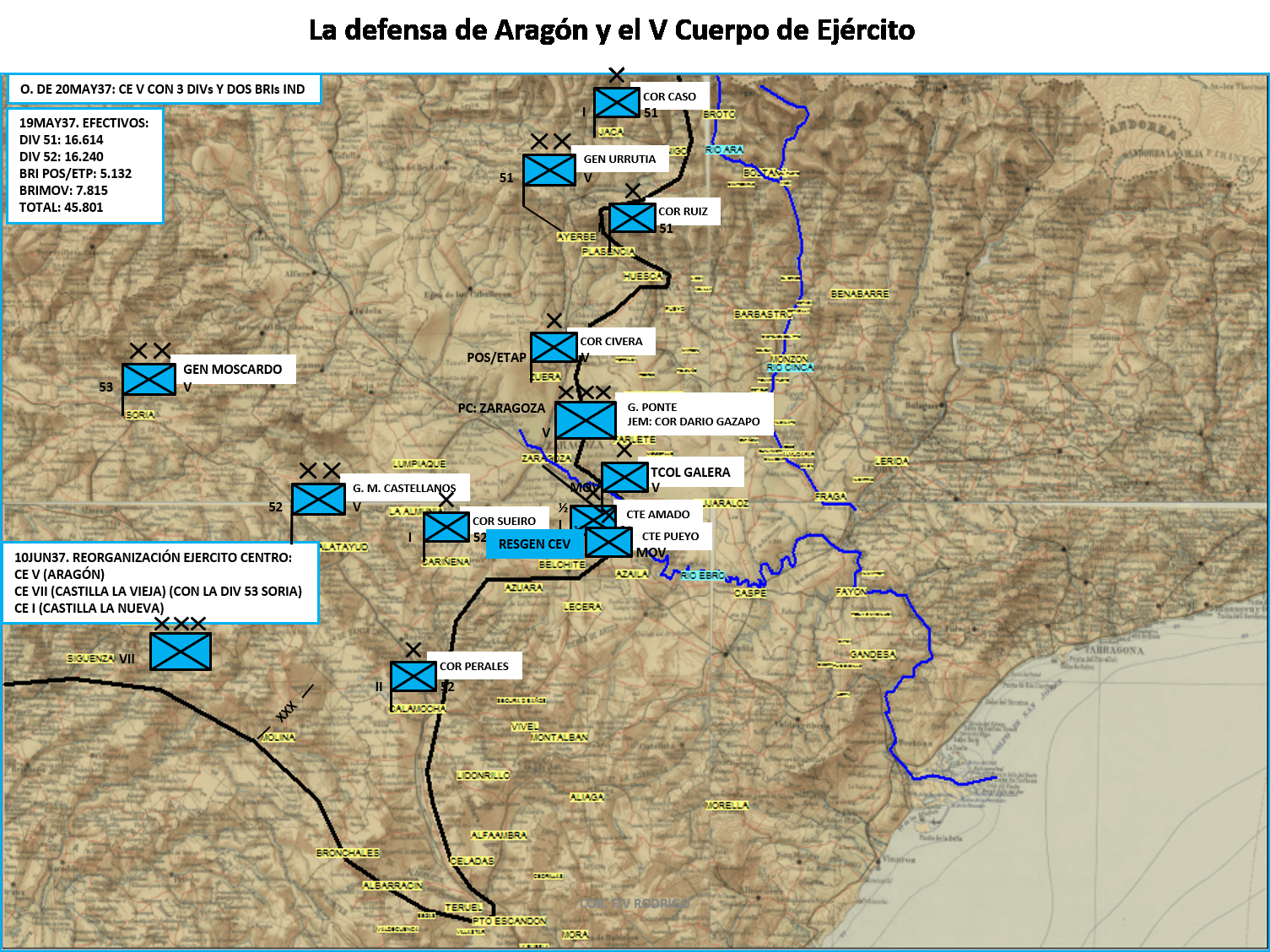Click the MONTALBAN town label
Viewport: 1270px width, 952px height.
point(559,737)
